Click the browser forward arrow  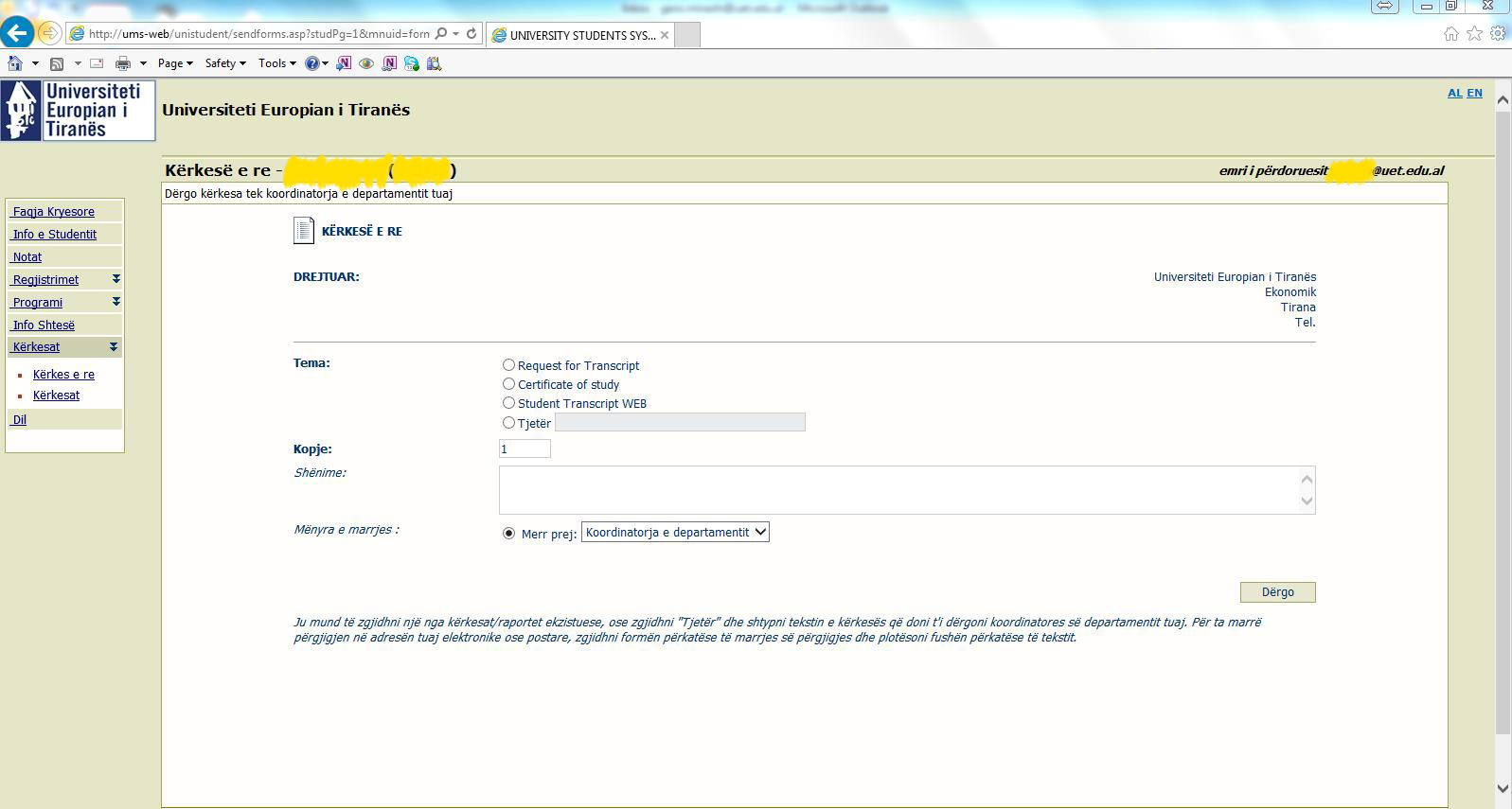coord(49,33)
